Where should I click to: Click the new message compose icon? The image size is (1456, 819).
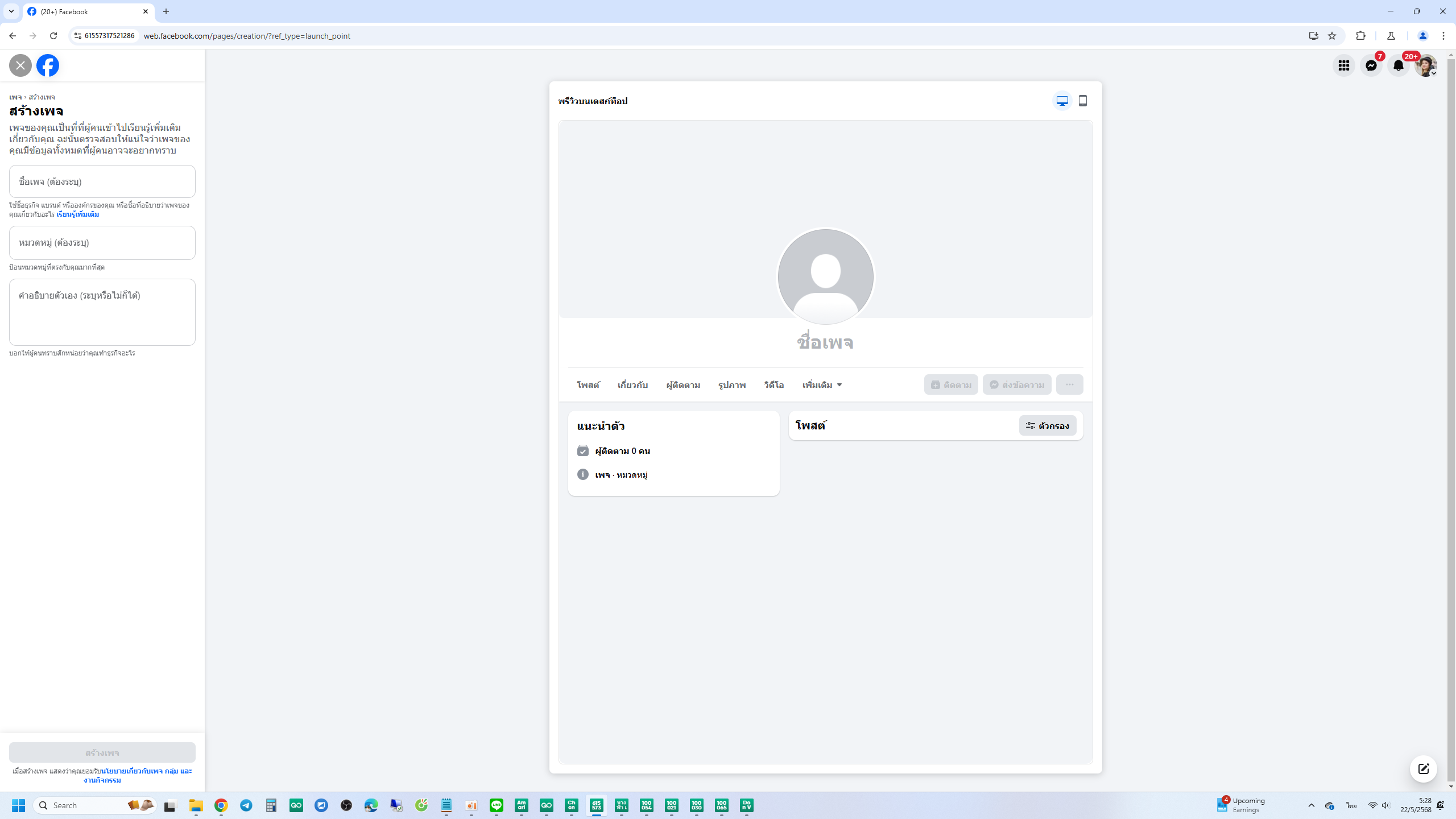[1423, 769]
